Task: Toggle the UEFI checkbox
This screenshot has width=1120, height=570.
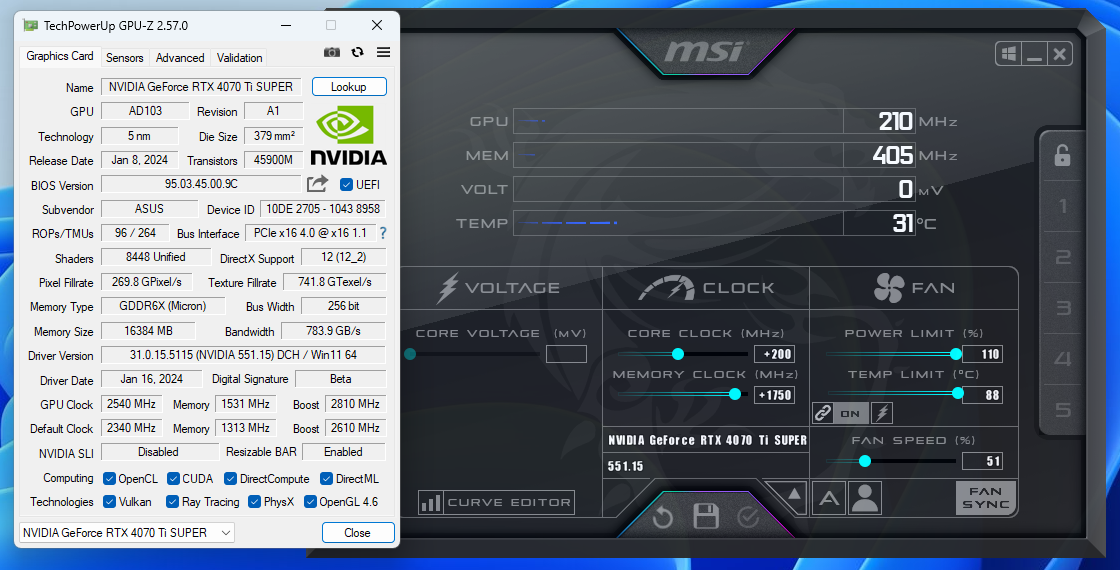Action: pos(346,184)
